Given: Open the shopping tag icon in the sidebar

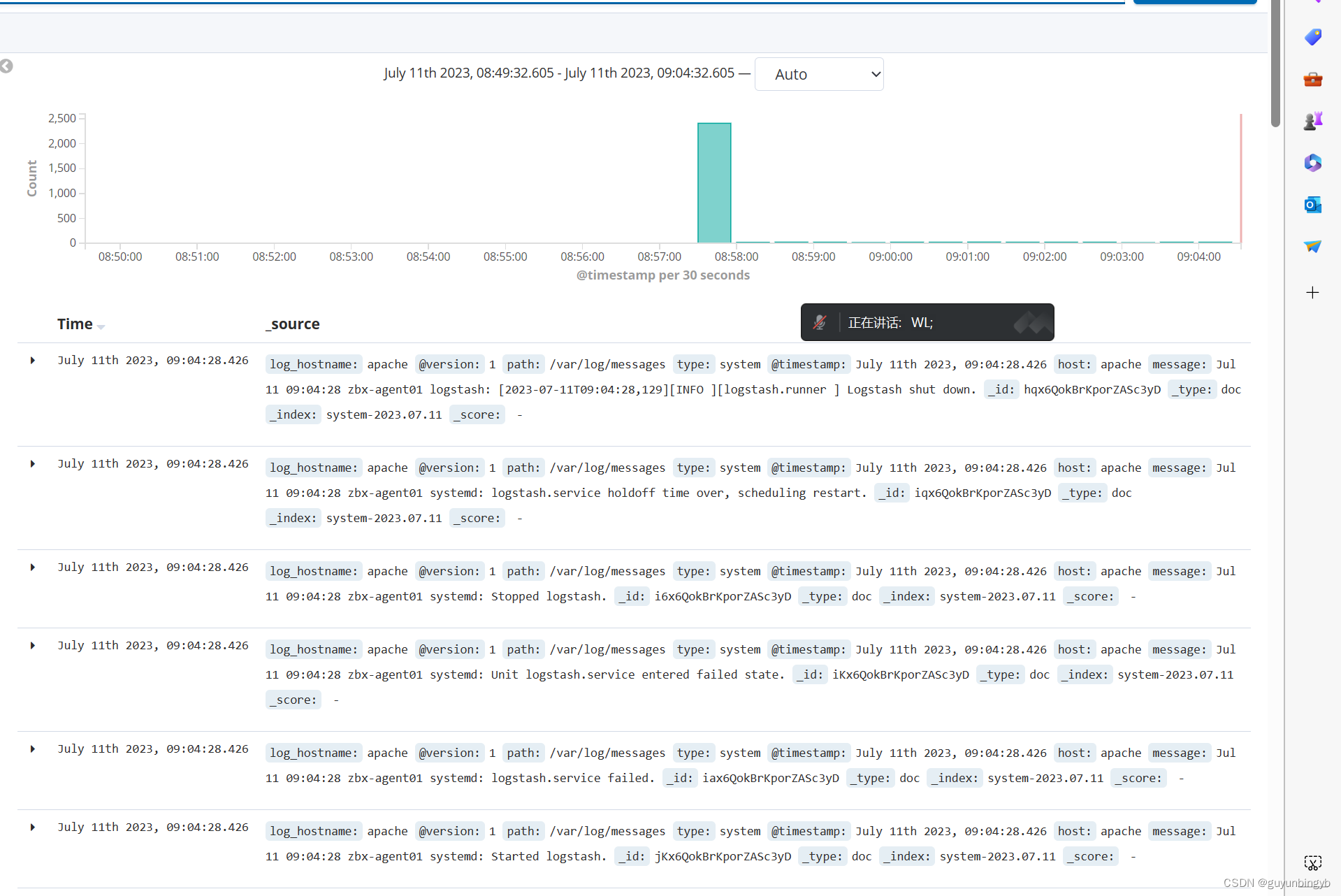Looking at the screenshot, I should coord(1313,37).
